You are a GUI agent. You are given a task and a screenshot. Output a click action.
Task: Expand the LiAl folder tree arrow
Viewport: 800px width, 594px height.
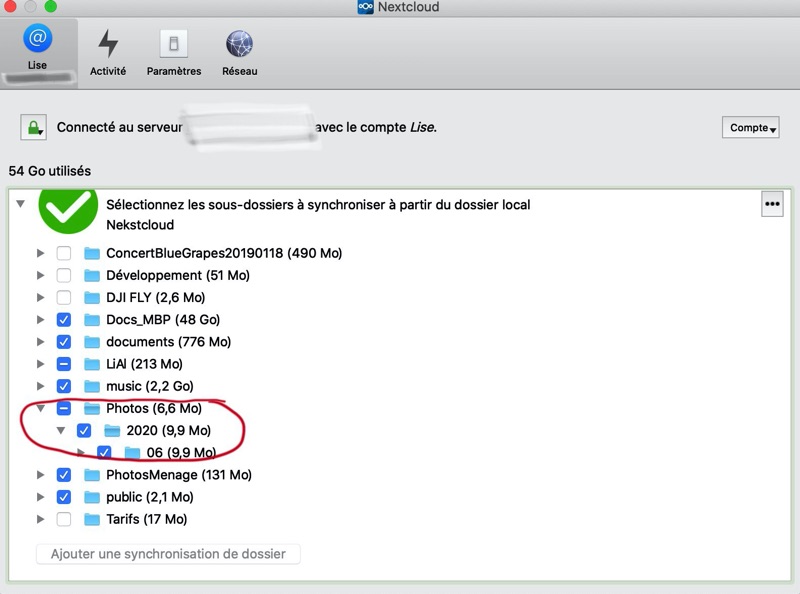tap(41, 364)
